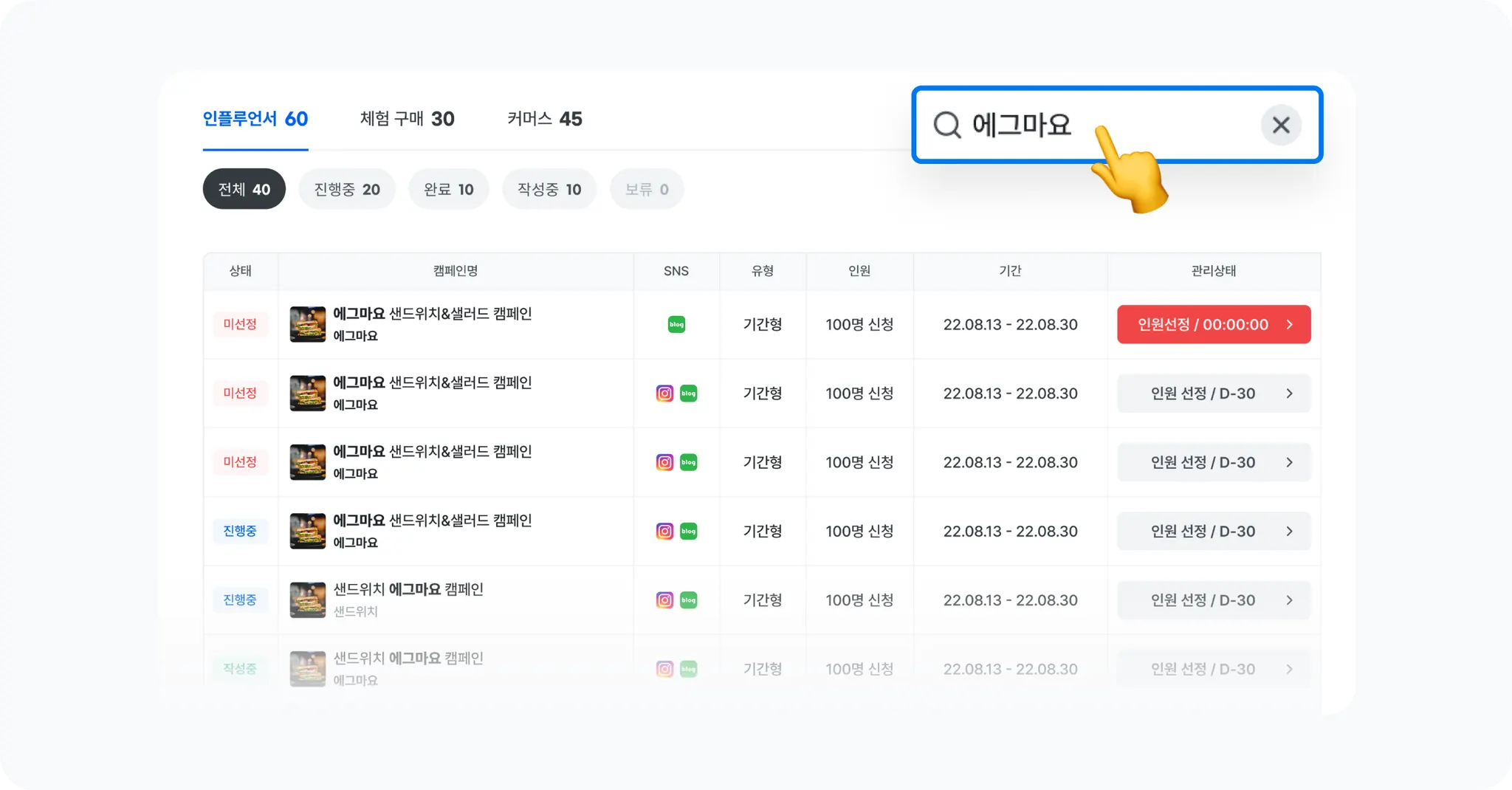The height and width of the screenshot is (790, 1512).
Task: Click the 진행중 badge of 샌드위치&샐러드 캠페인 row
Action: (240, 531)
